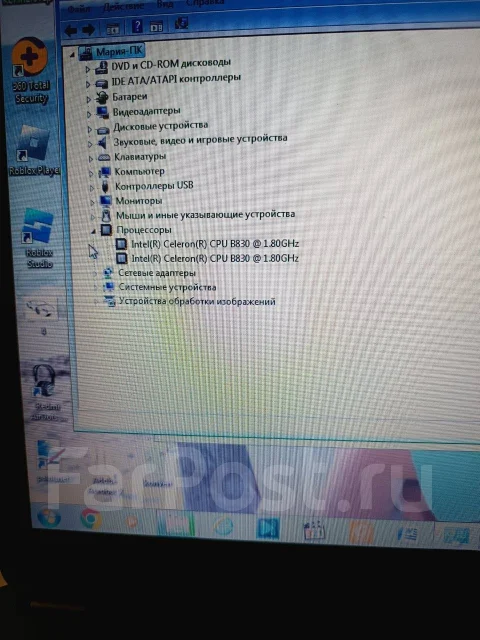
Task: Click the Контроллеры USB plug icon
Action: [x=105, y=187]
